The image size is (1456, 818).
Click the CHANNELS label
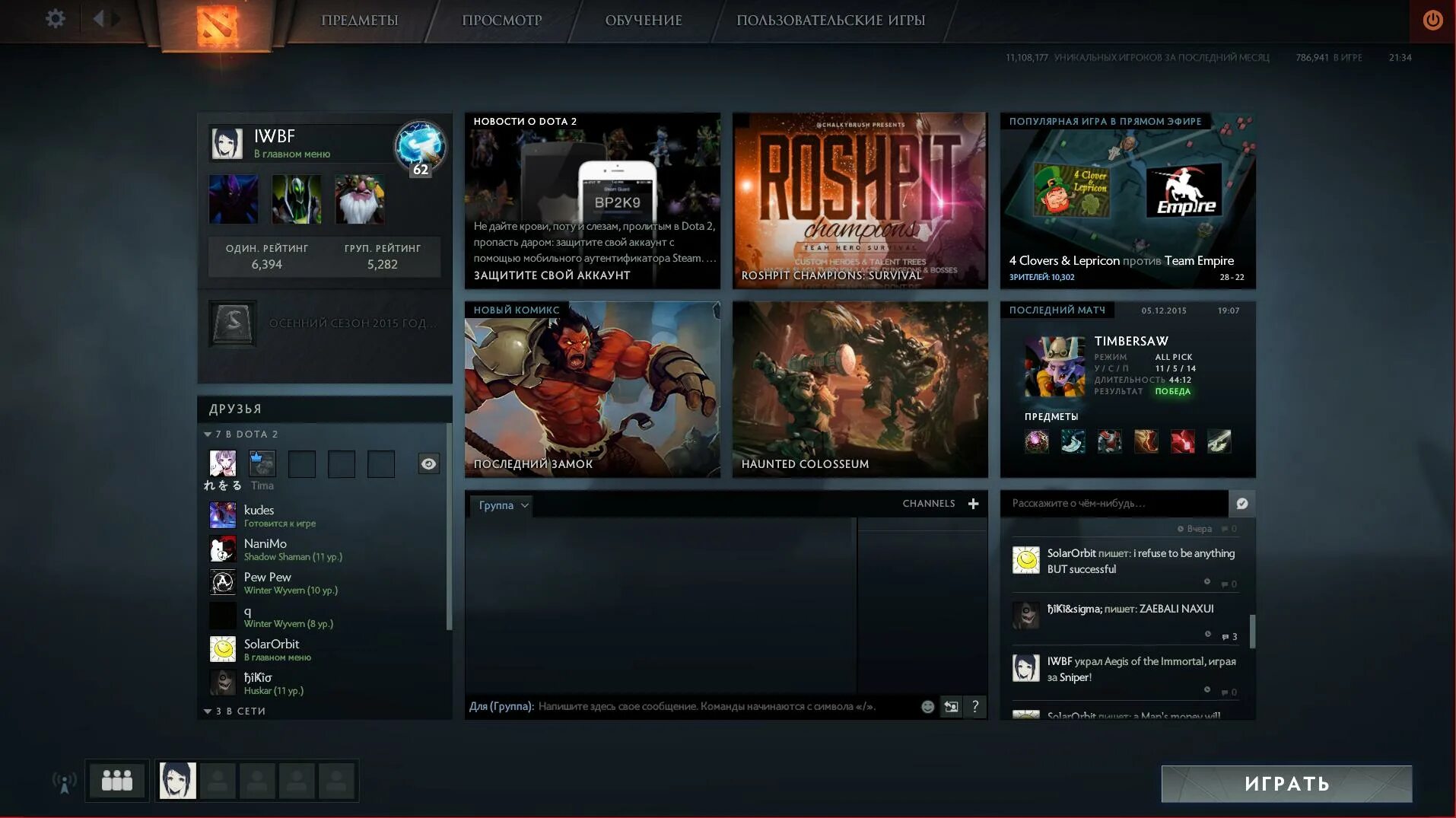pos(928,504)
